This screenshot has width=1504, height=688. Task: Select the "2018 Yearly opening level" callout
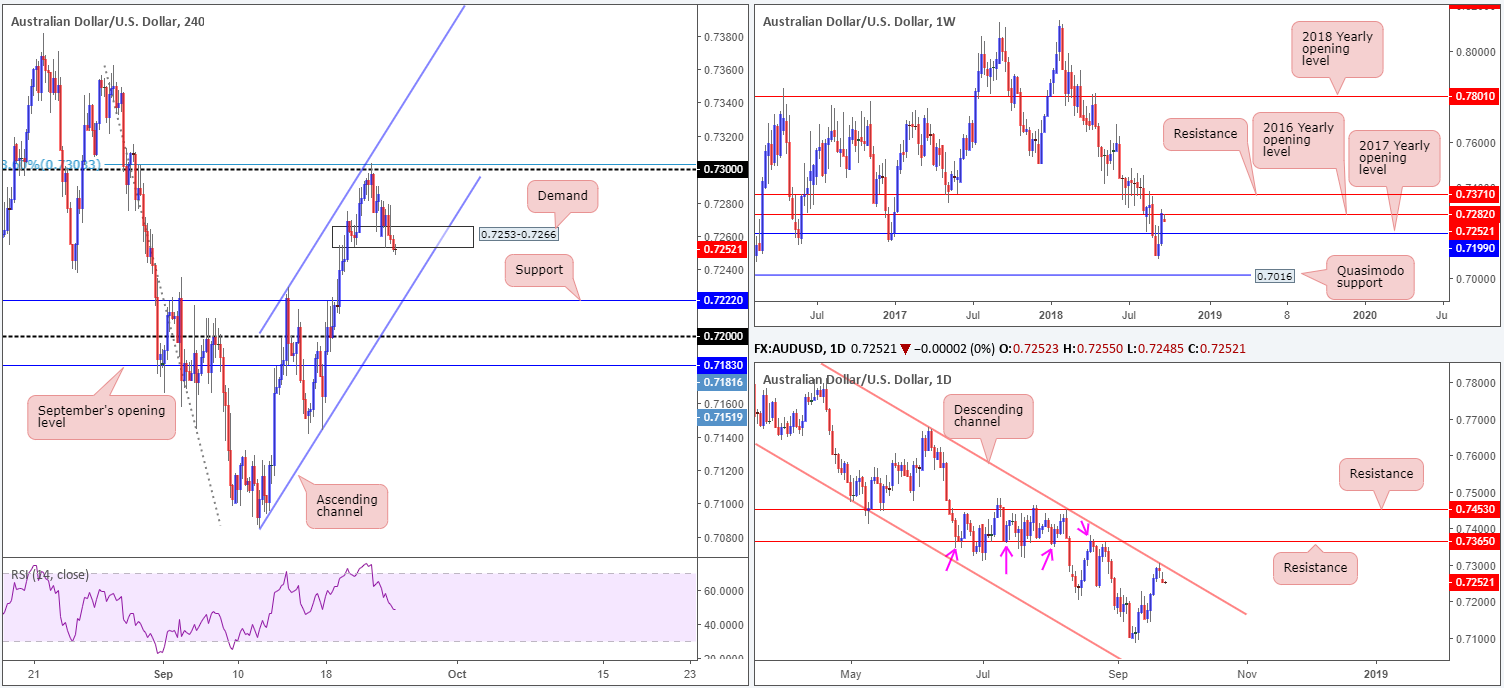pos(1337,49)
